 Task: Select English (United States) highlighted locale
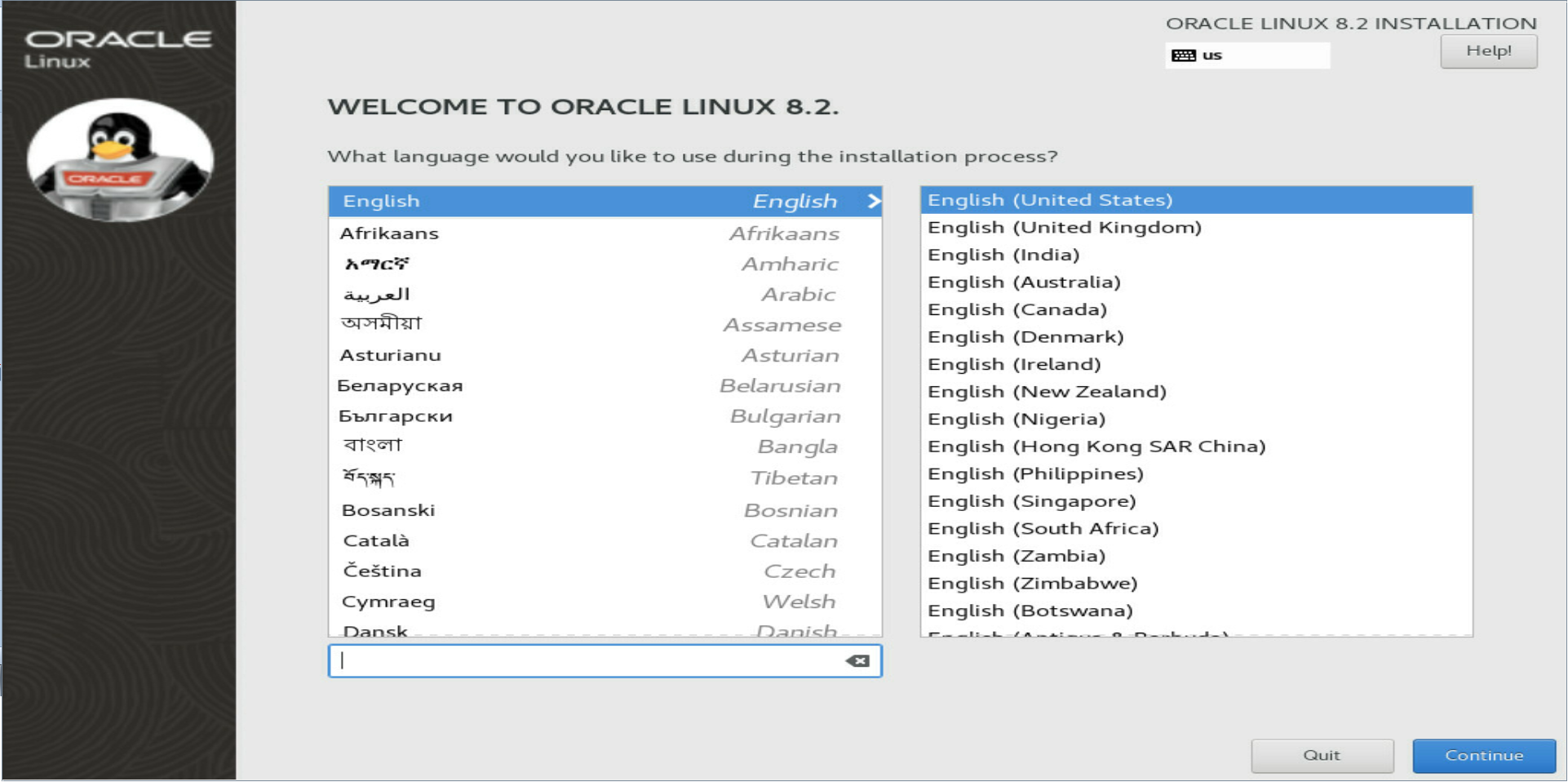pyautogui.click(x=1196, y=200)
